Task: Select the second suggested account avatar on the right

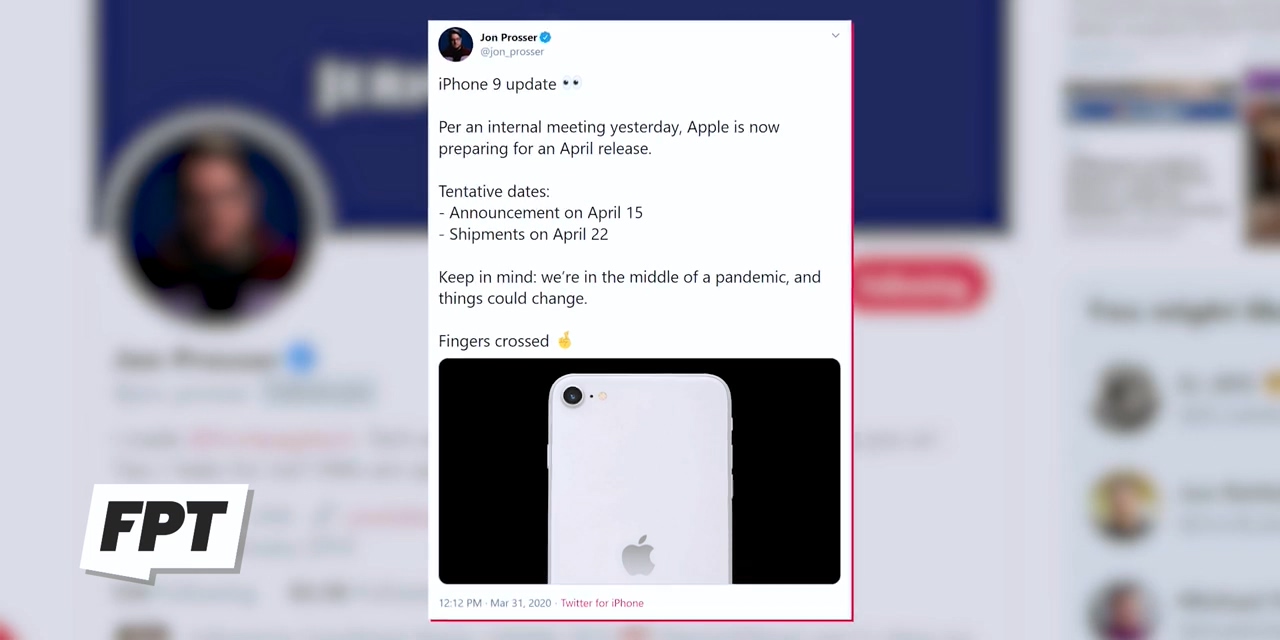Action: pos(1126,506)
